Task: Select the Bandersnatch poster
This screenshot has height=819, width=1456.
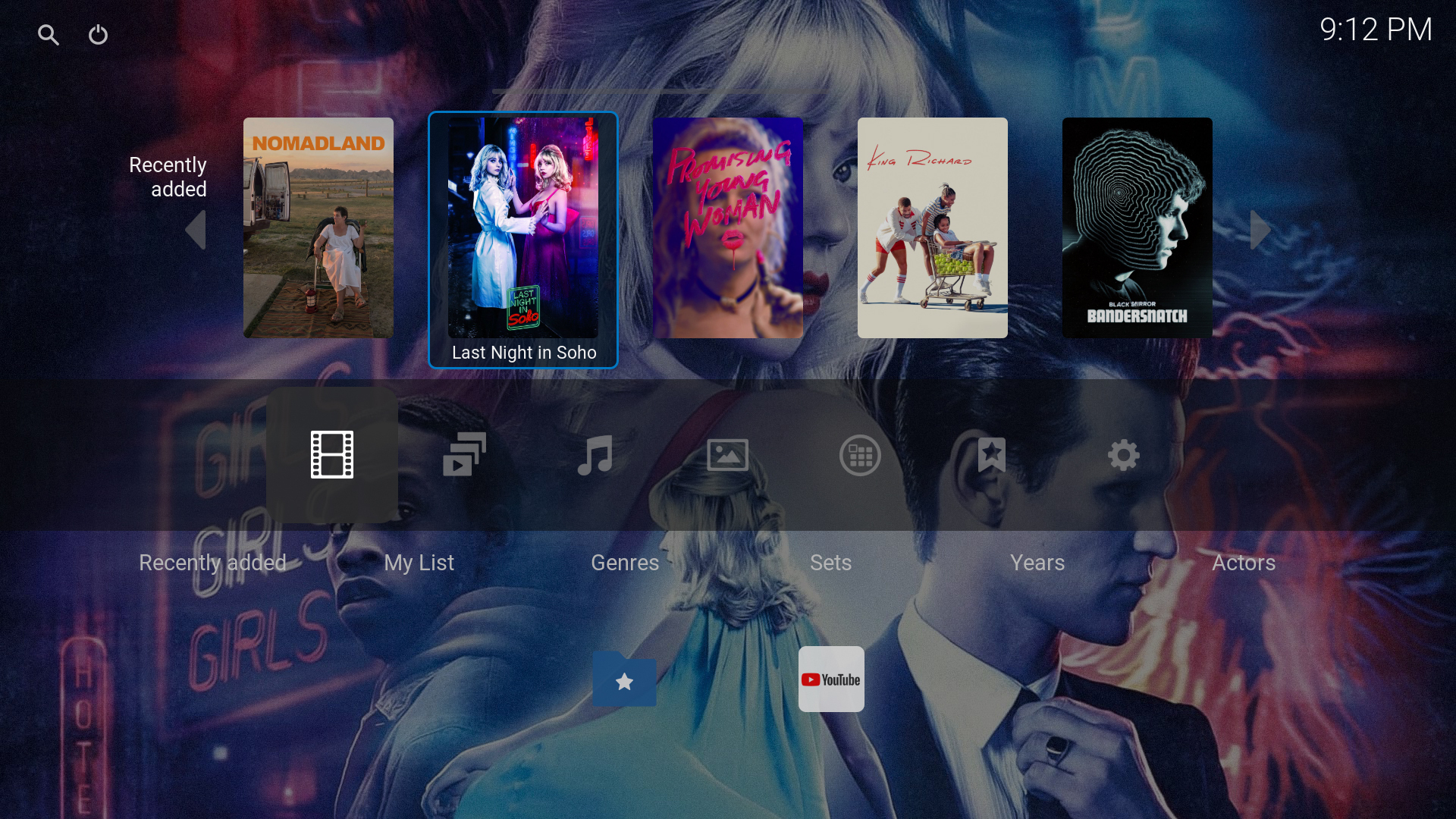Action: click(x=1137, y=227)
